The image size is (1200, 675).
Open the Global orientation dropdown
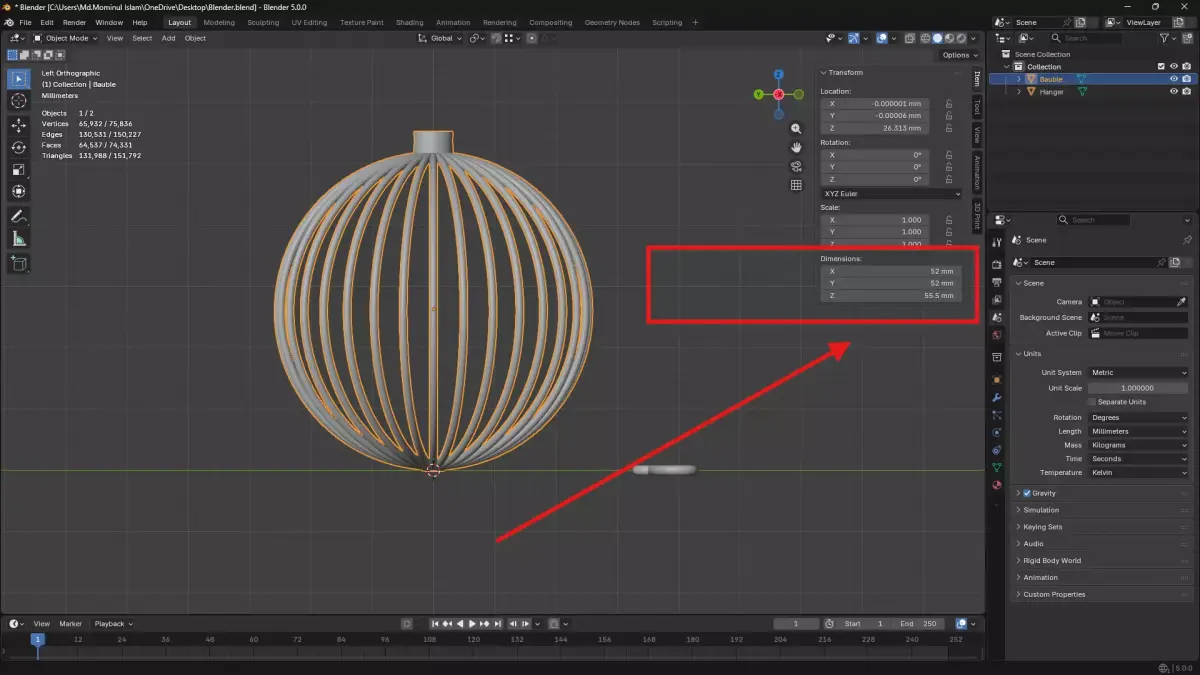click(440, 38)
